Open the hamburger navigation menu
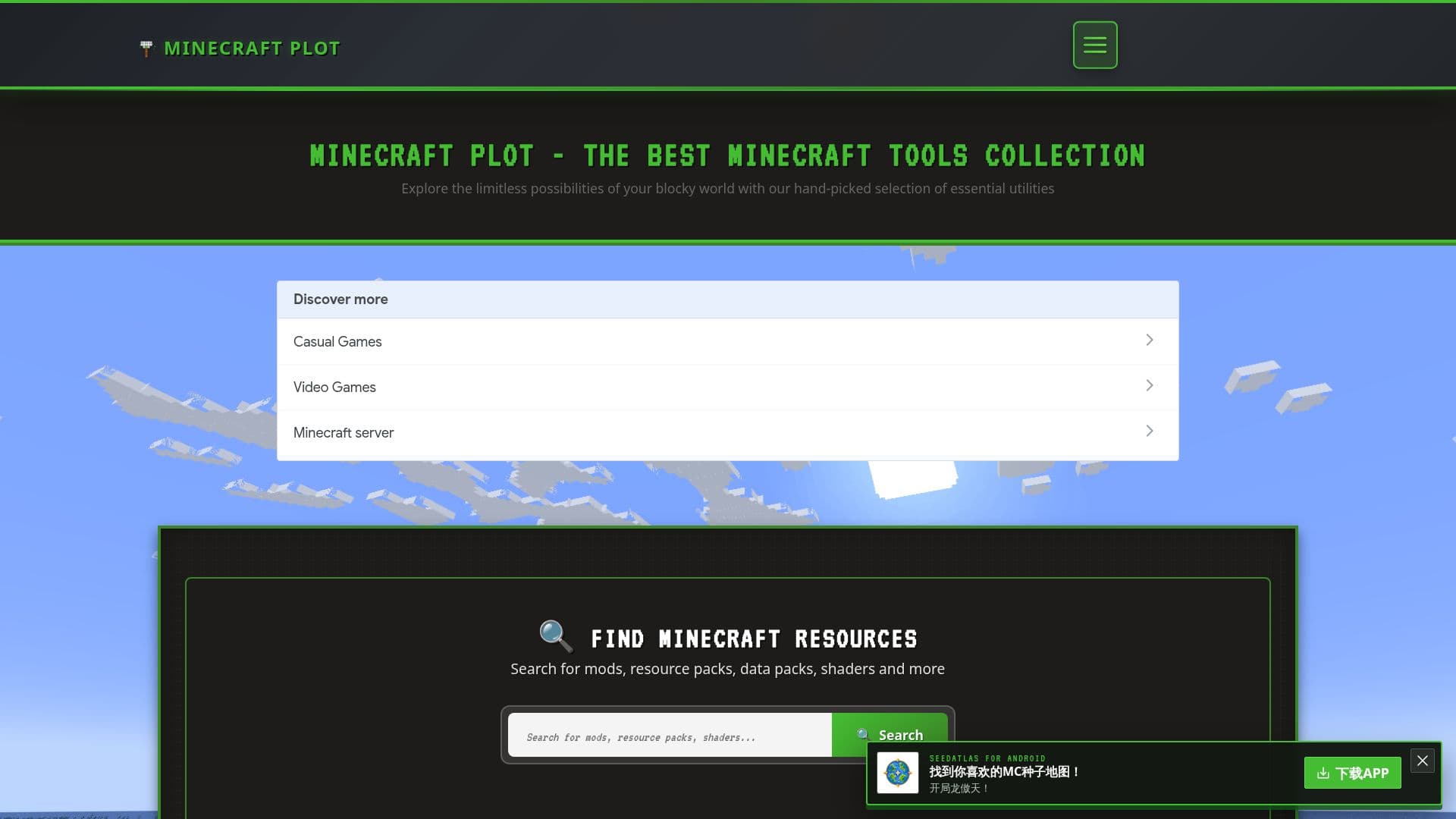The width and height of the screenshot is (1456, 819). tap(1094, 45)
